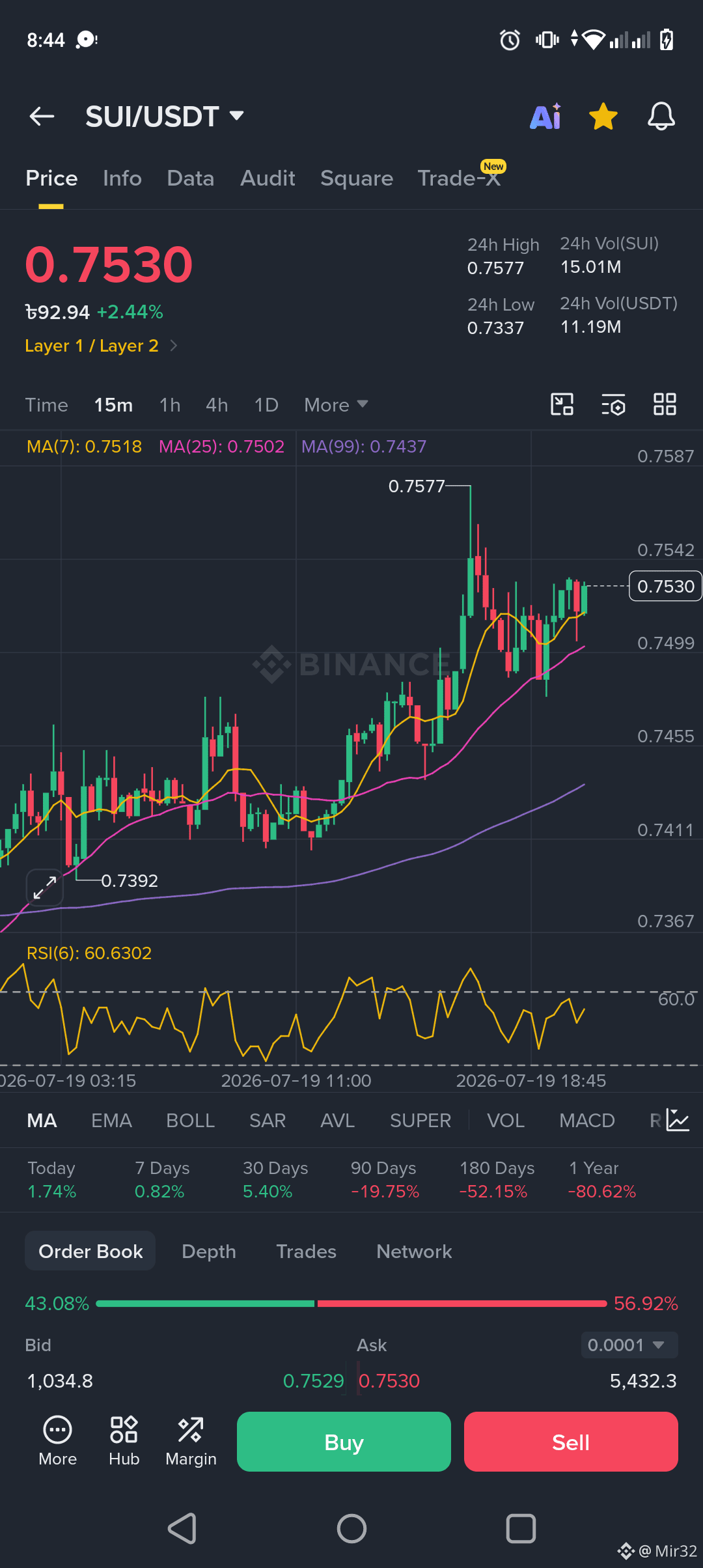703x1568 pixels.
Task: Switch to the Info tab
Action: pos(122,178)
